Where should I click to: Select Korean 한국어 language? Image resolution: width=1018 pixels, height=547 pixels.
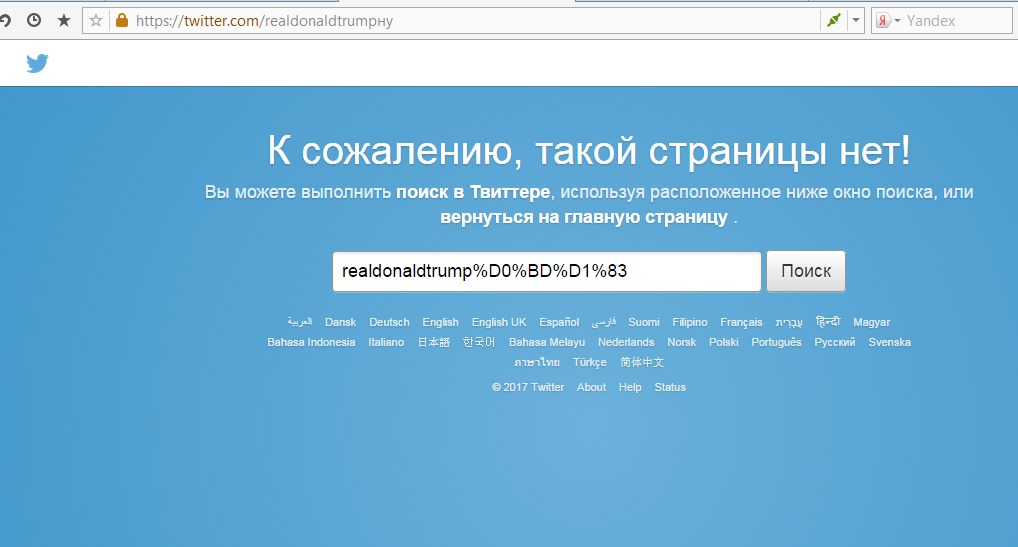point(478,342)
